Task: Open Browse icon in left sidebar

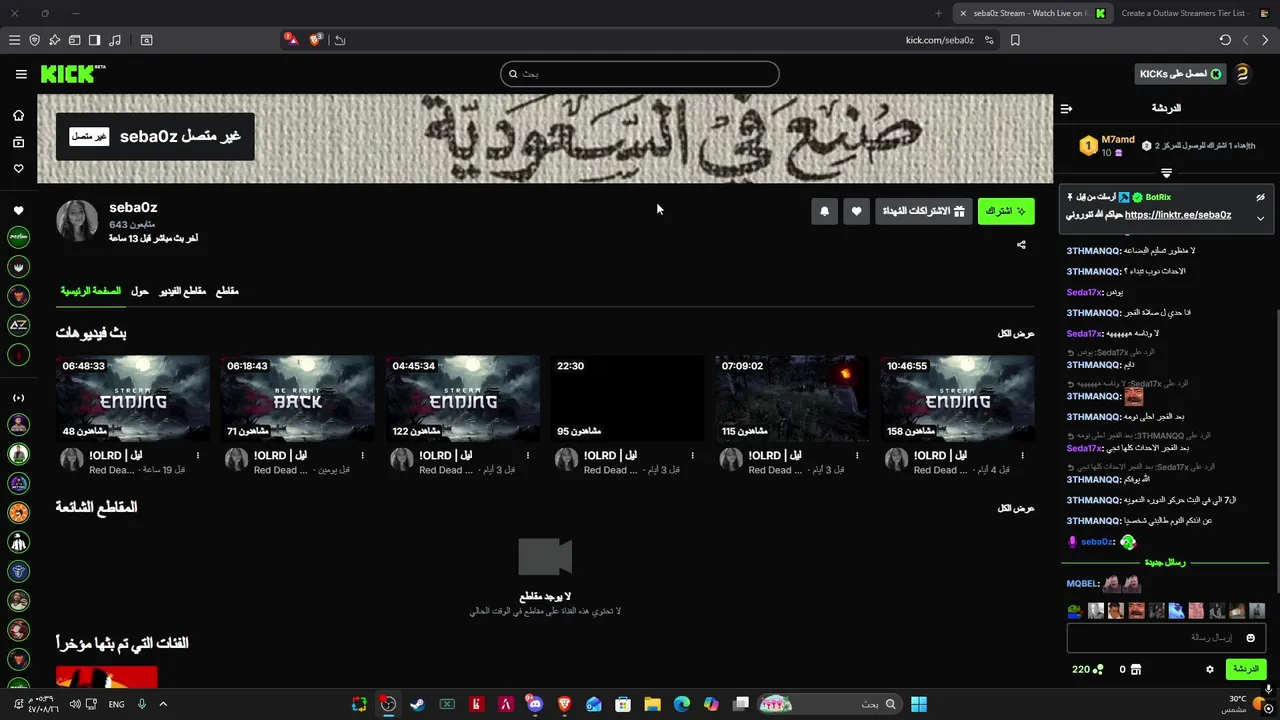Action: [x=18, y=142]
